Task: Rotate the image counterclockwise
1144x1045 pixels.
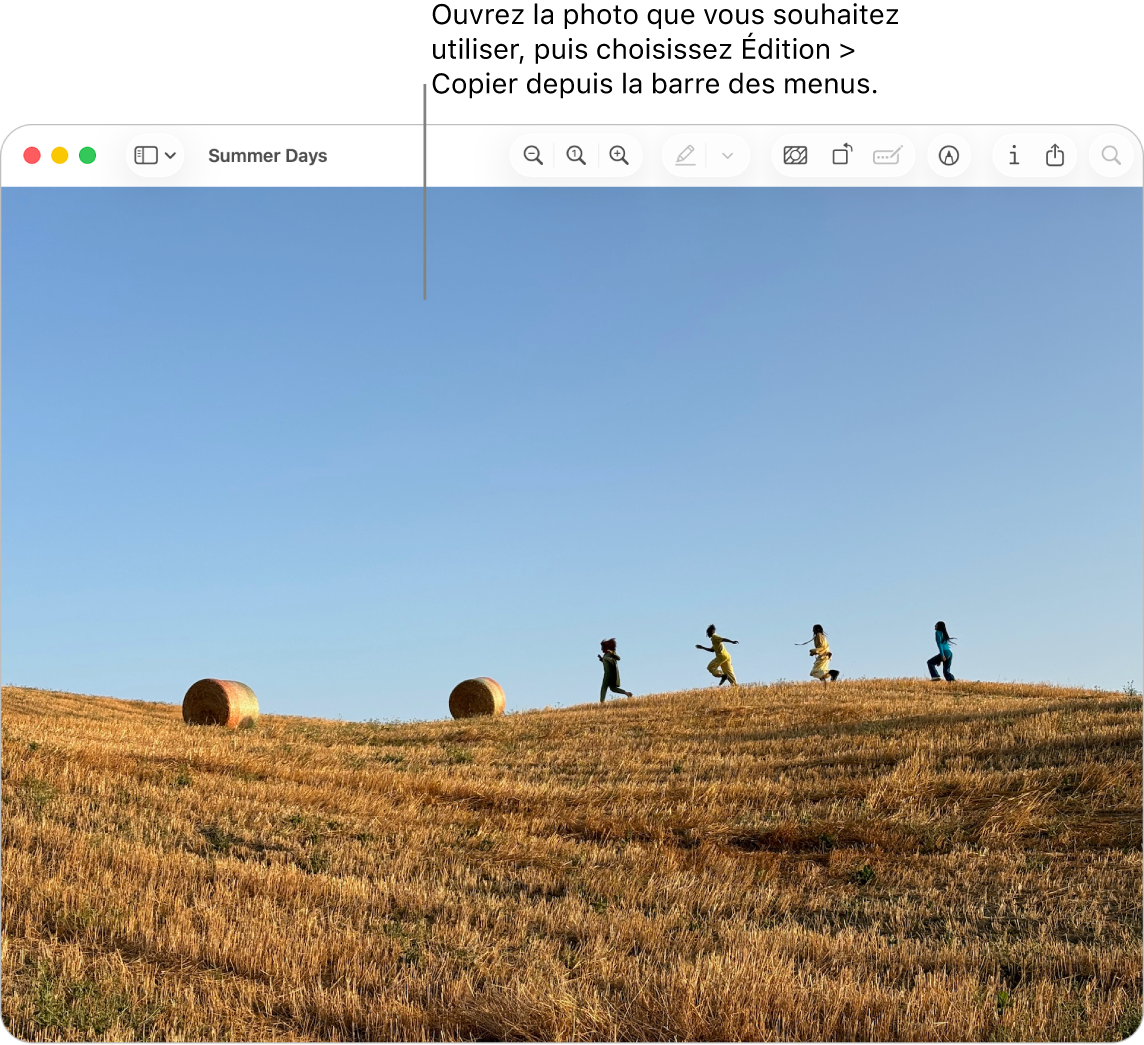Action: tap(841, 155)
